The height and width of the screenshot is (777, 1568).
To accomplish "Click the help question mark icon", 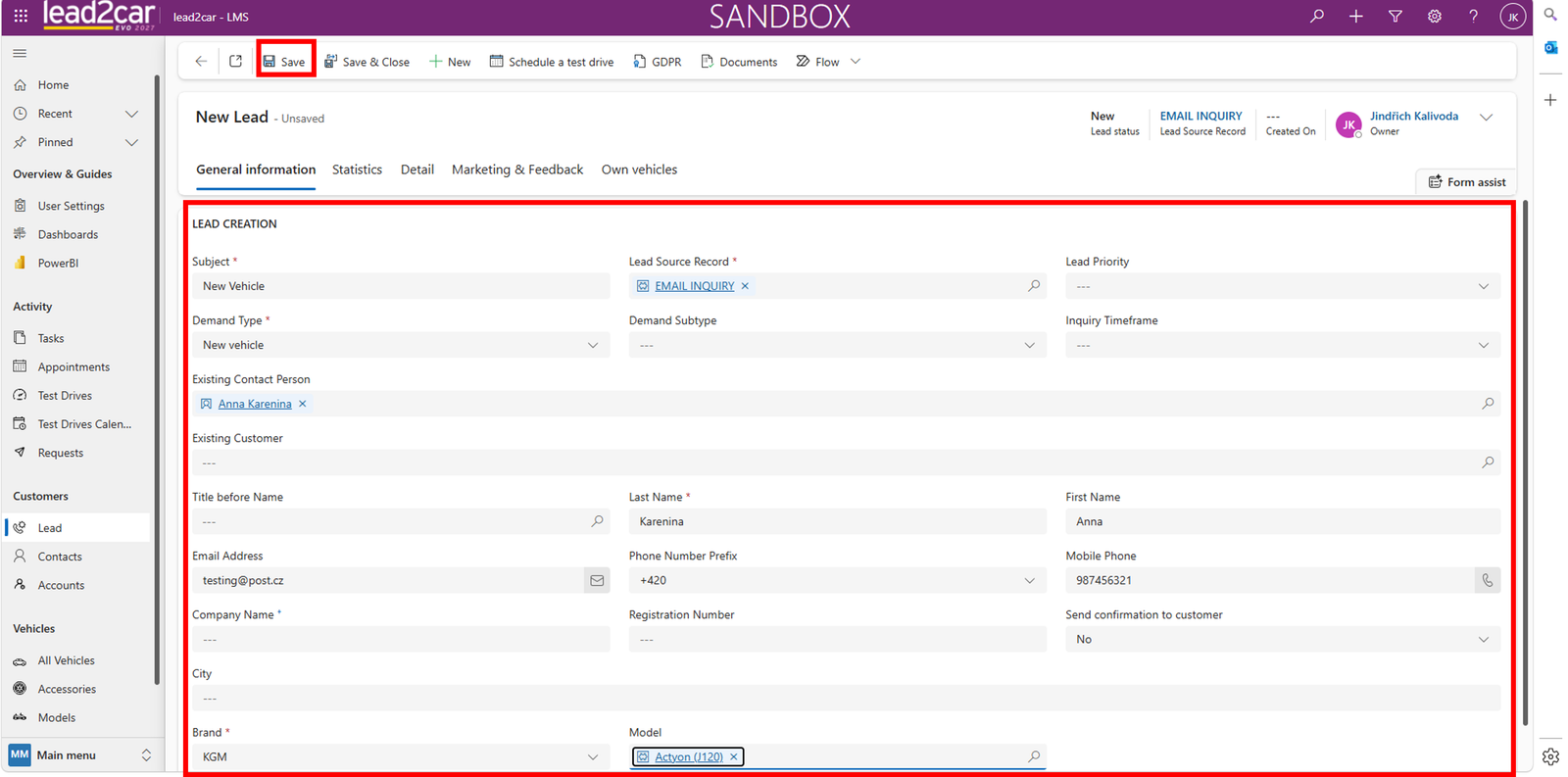I will click(x=1473, y=16).
